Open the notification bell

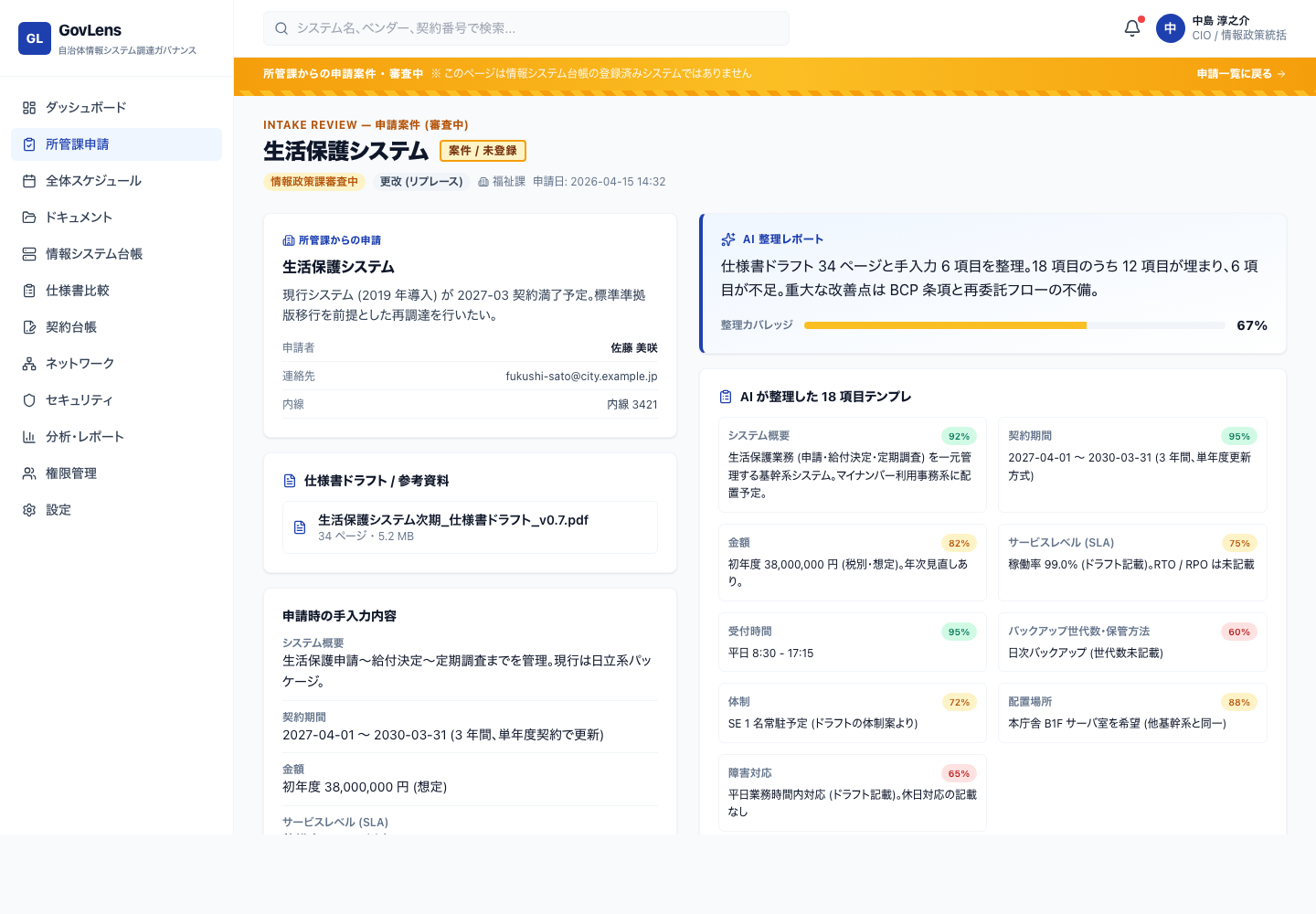click(x=1131, y=27)
